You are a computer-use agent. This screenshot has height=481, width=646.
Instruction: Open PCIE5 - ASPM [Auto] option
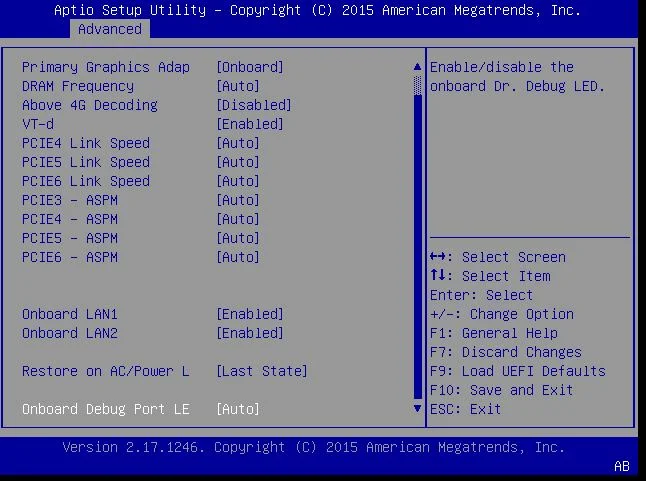pos(238,238)
